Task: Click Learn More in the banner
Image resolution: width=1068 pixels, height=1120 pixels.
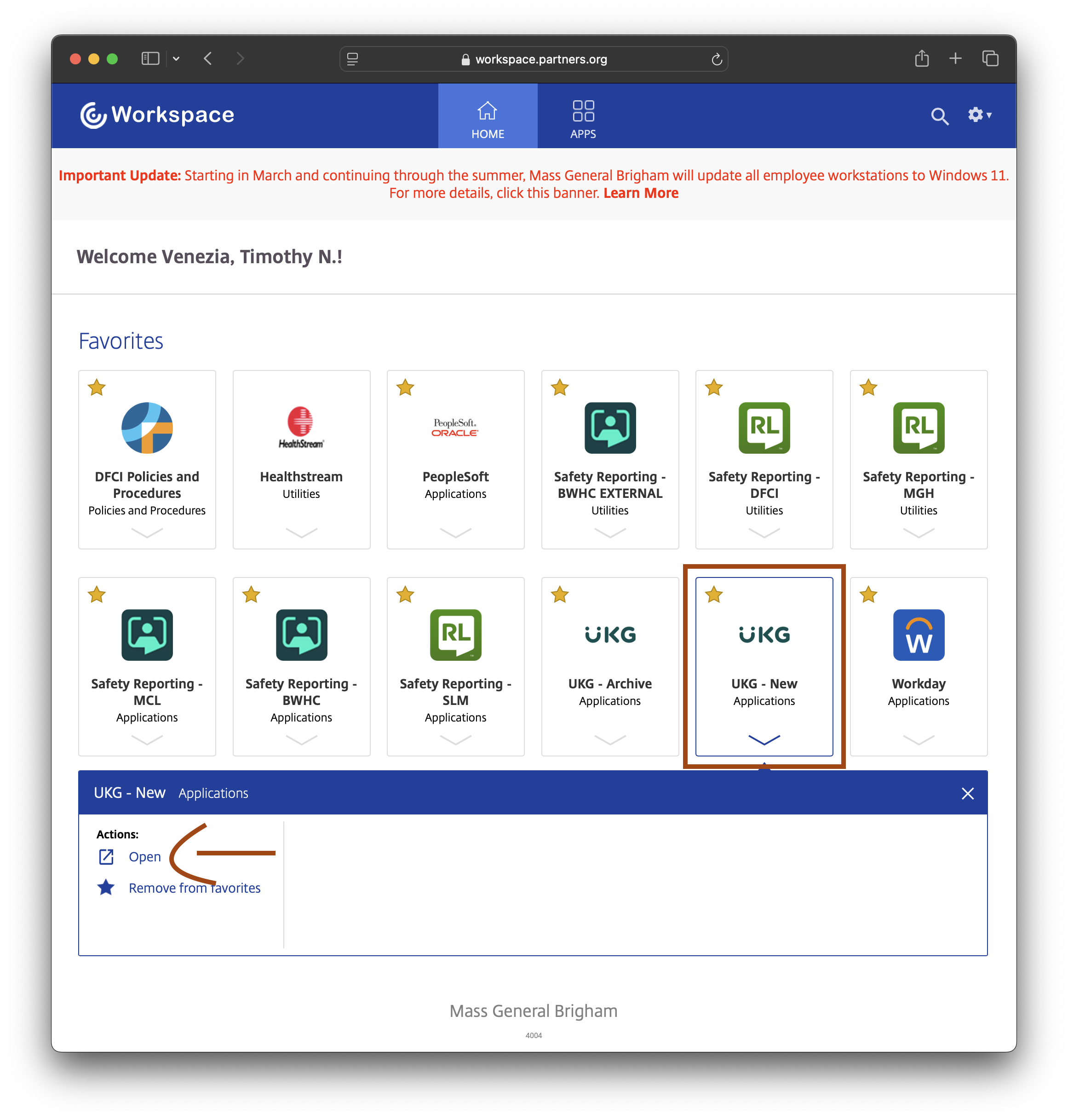Action: point(640,193)
